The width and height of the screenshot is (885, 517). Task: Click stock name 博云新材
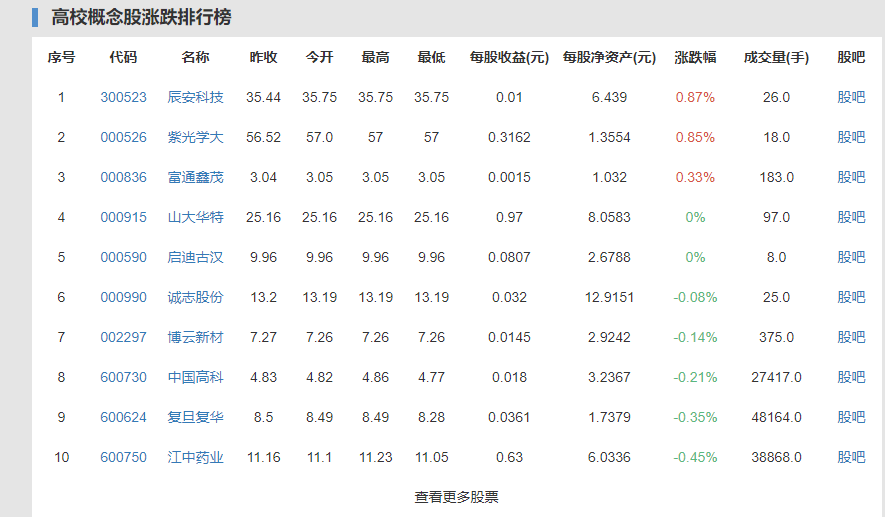[x=195, y=338]
